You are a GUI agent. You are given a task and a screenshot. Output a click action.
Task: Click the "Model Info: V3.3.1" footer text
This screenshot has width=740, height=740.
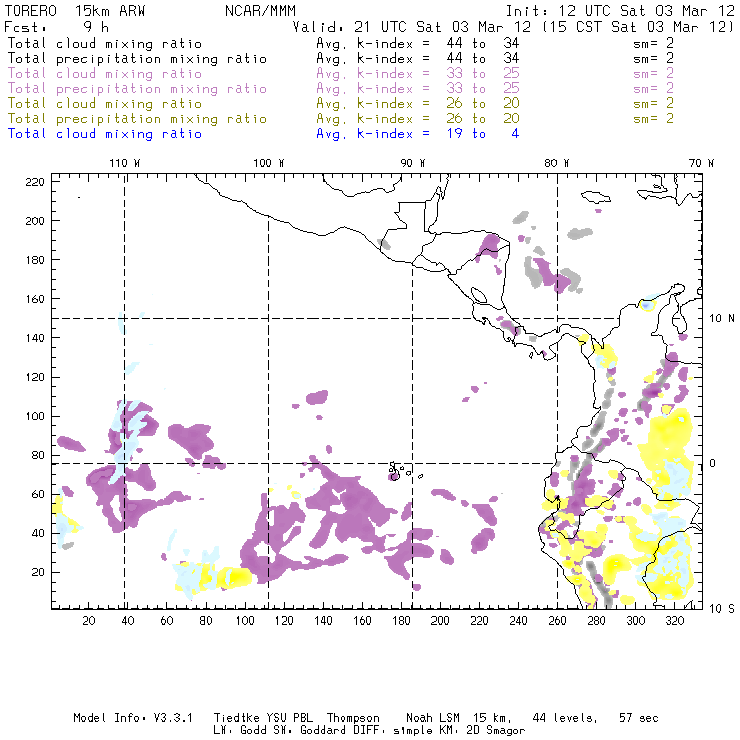point(133,718)
